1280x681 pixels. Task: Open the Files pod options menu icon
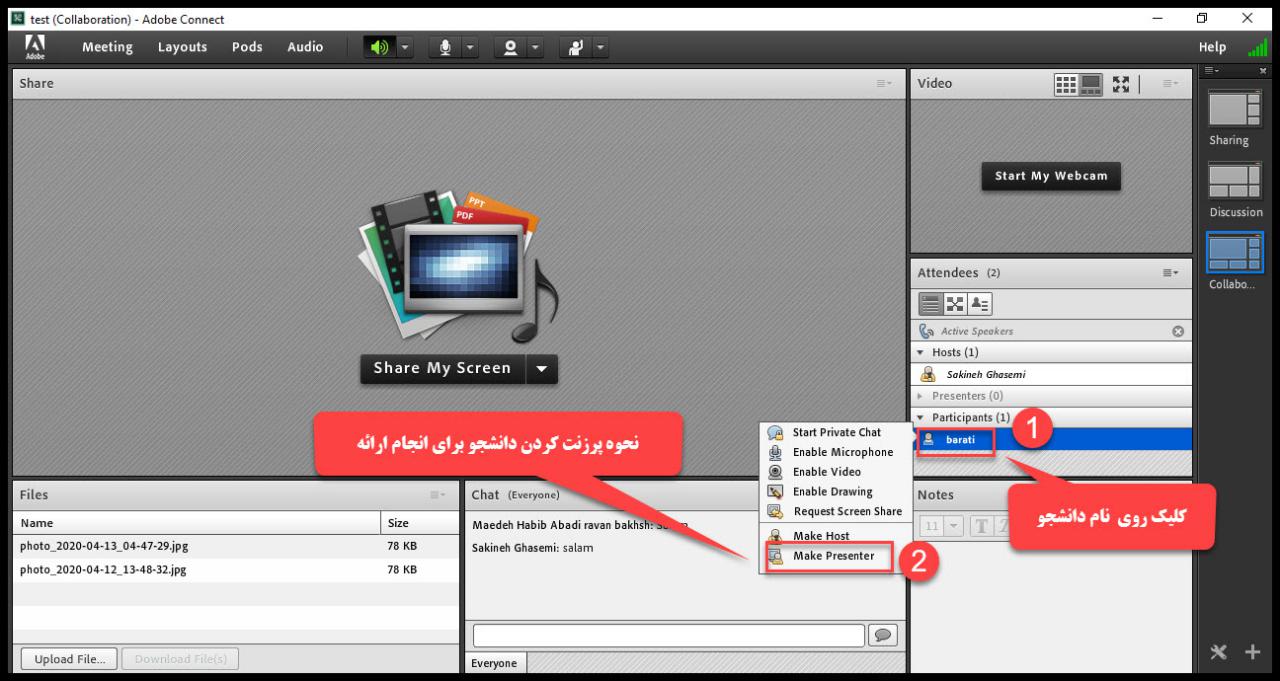tap(438, 495)
